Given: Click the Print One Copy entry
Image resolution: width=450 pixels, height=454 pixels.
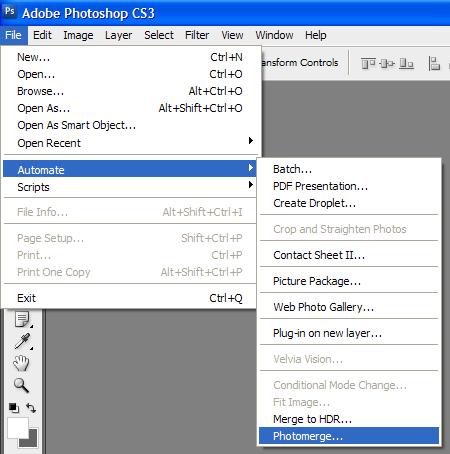Looking at the screenshot, I should pyautogui.click(x=130, y=272).
